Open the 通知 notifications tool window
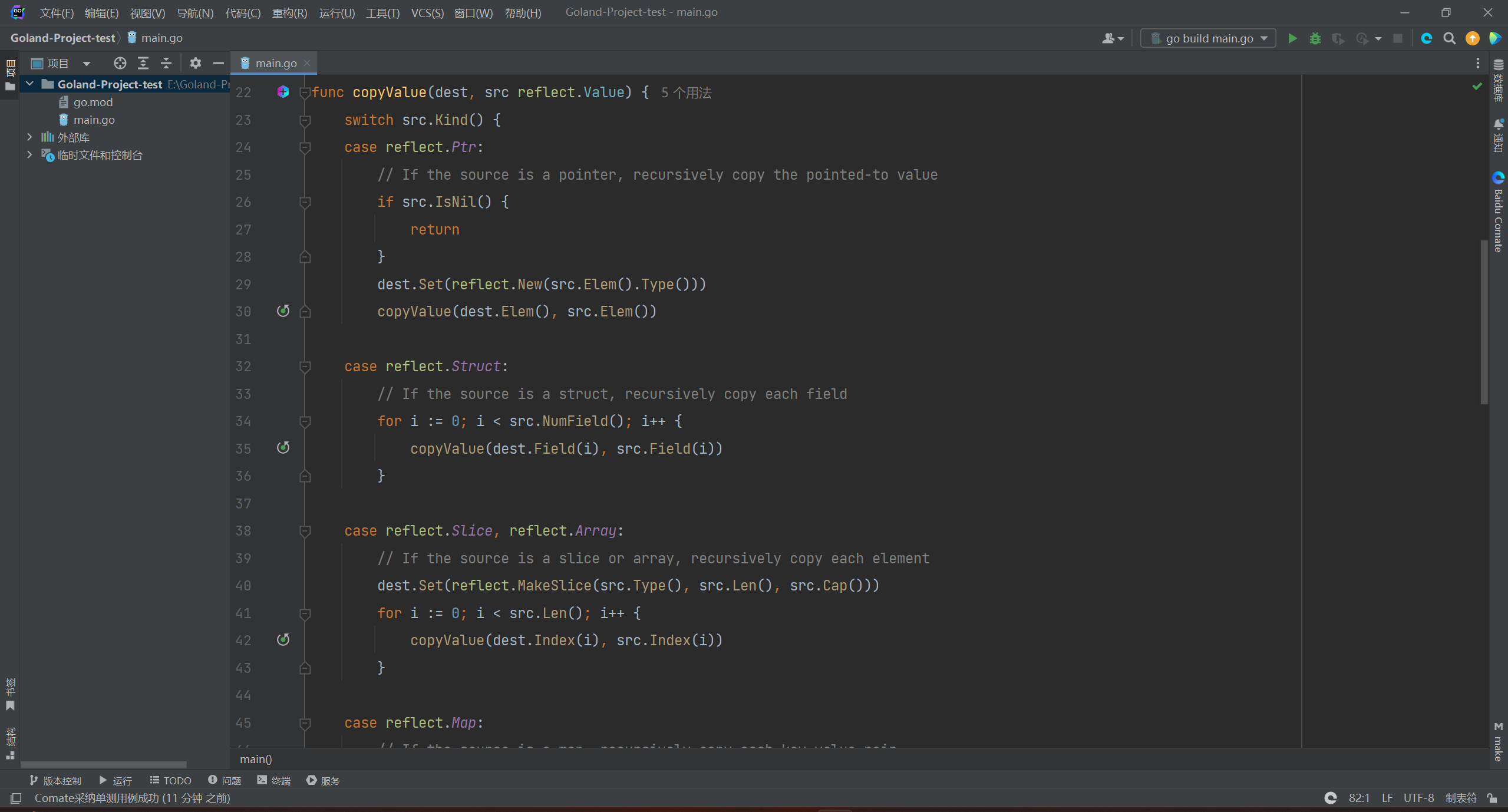The width and height of the screenshot is (1508, 812). (x=1499, y=135)
